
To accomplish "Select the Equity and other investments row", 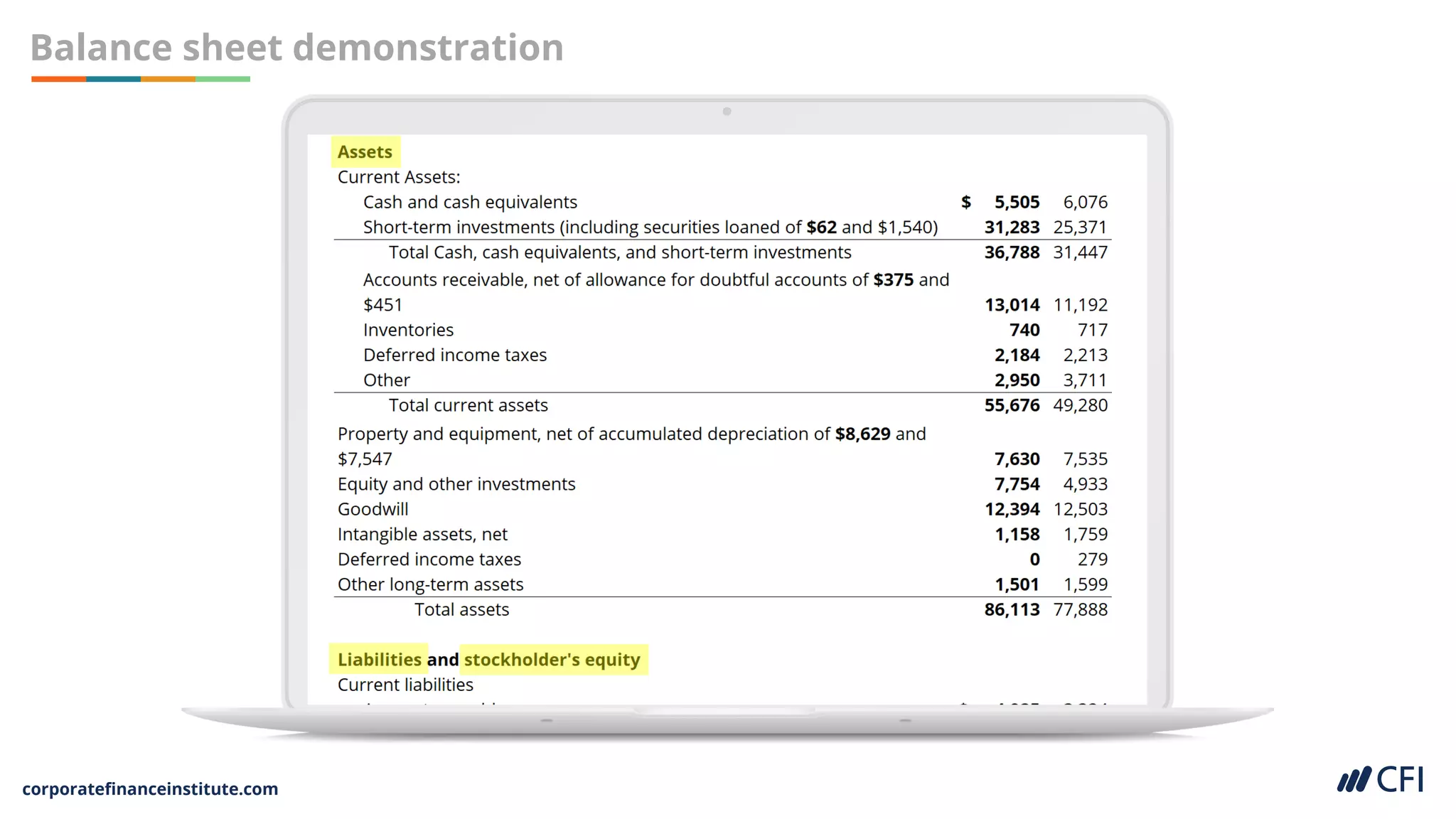I will click(x=456, y=485).
